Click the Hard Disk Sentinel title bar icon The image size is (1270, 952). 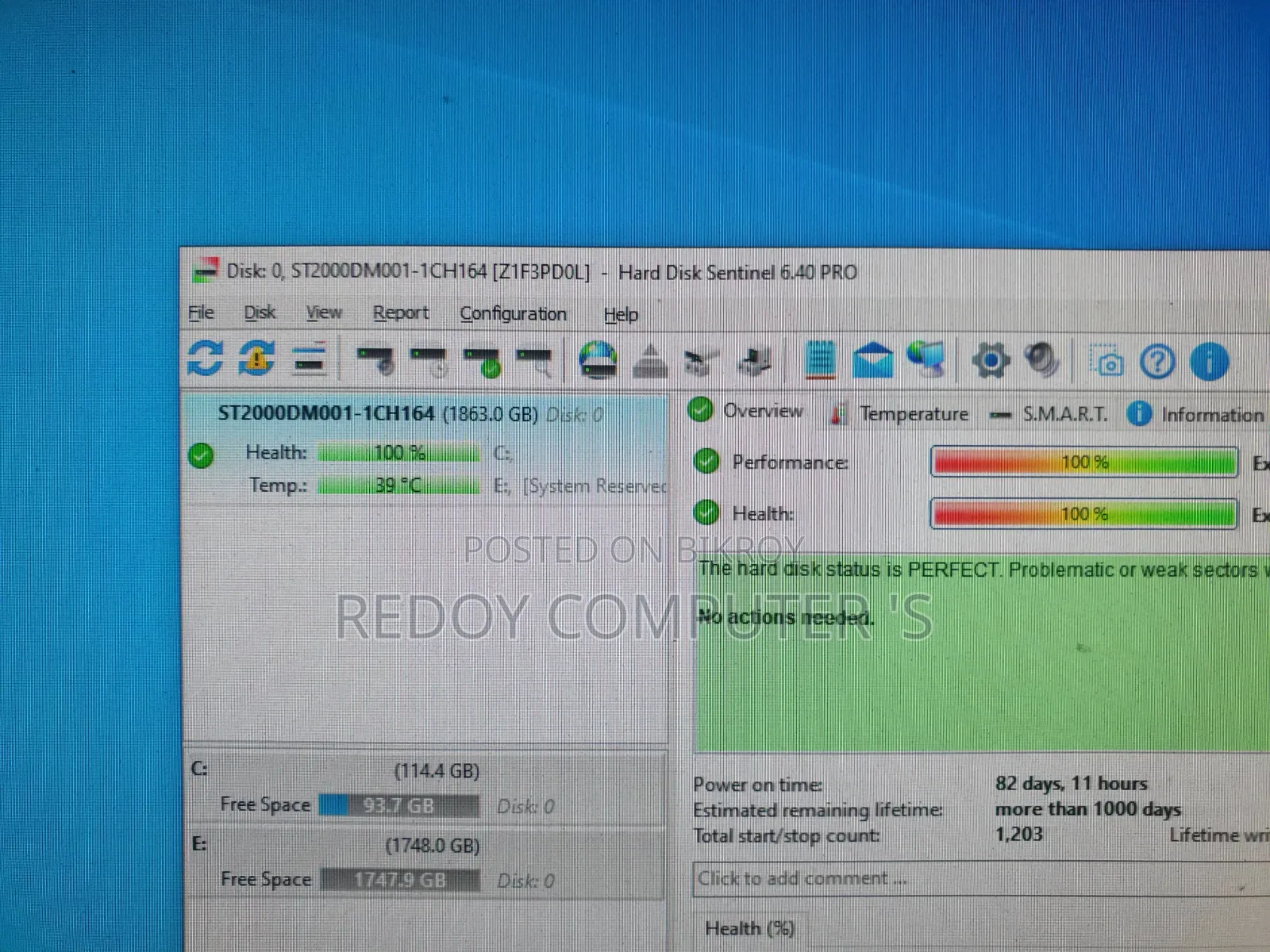click(205, 271)
